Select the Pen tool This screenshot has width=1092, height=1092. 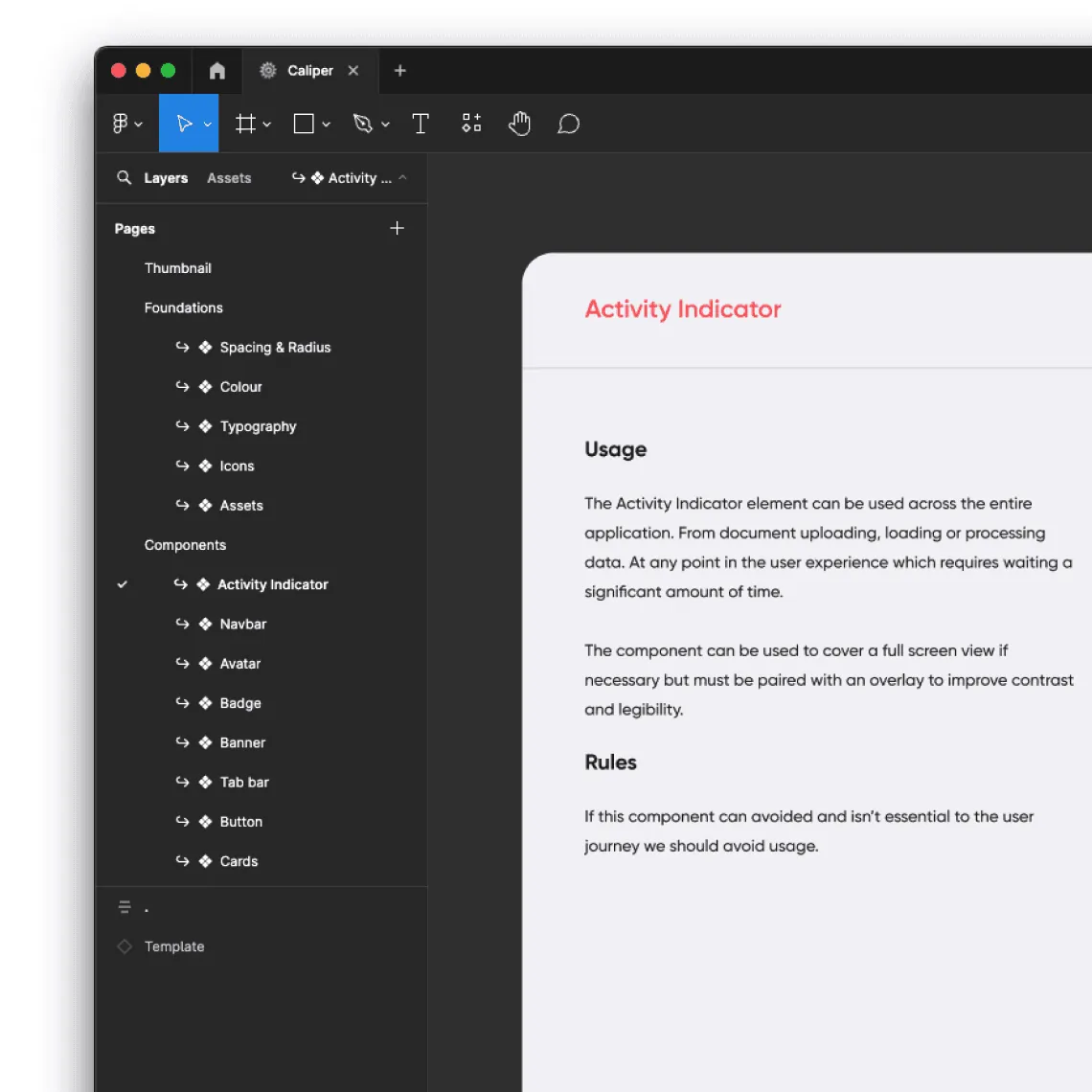click(x=362, y=124)
